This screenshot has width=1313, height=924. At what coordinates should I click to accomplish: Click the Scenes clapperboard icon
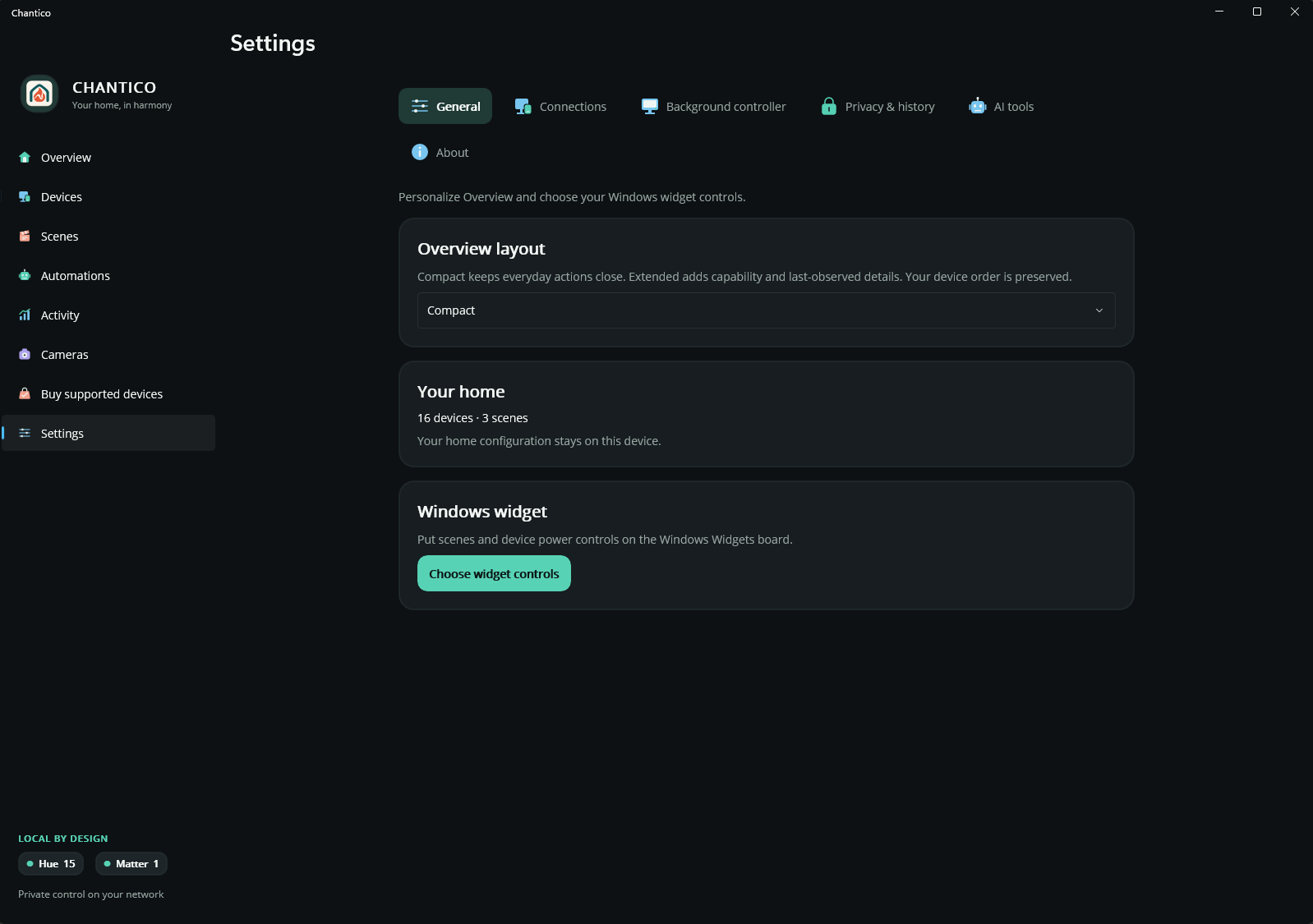pyautogui.click(x=25, y=237)
